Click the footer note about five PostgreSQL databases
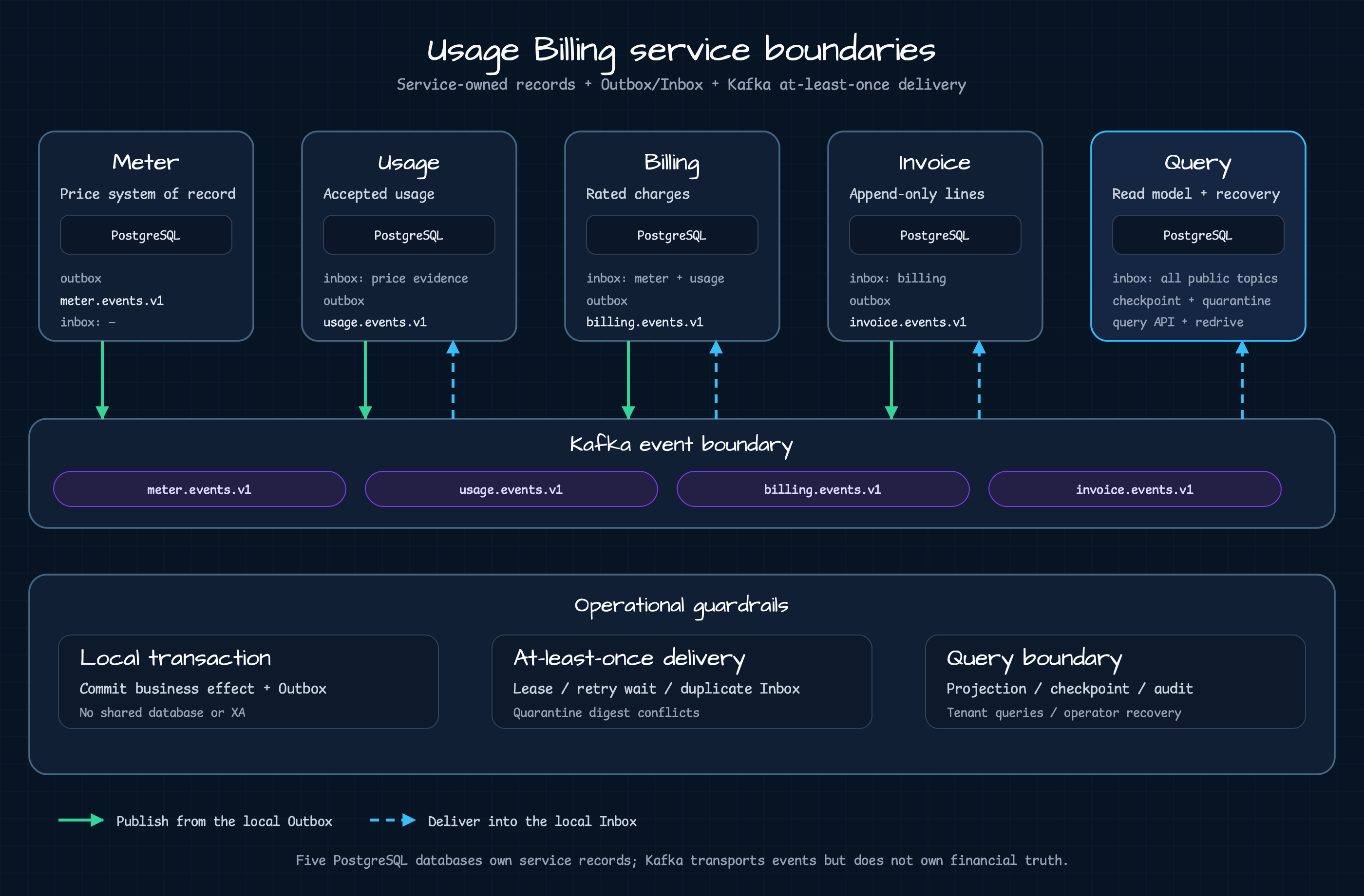 [682, 860]
